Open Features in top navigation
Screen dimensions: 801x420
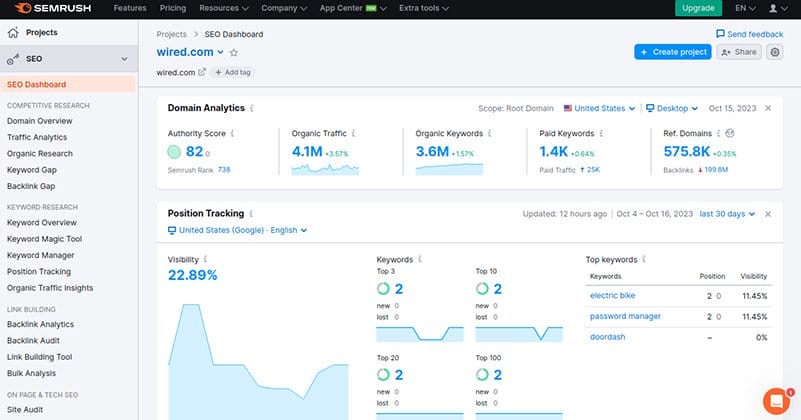click(x=130, y=8)
